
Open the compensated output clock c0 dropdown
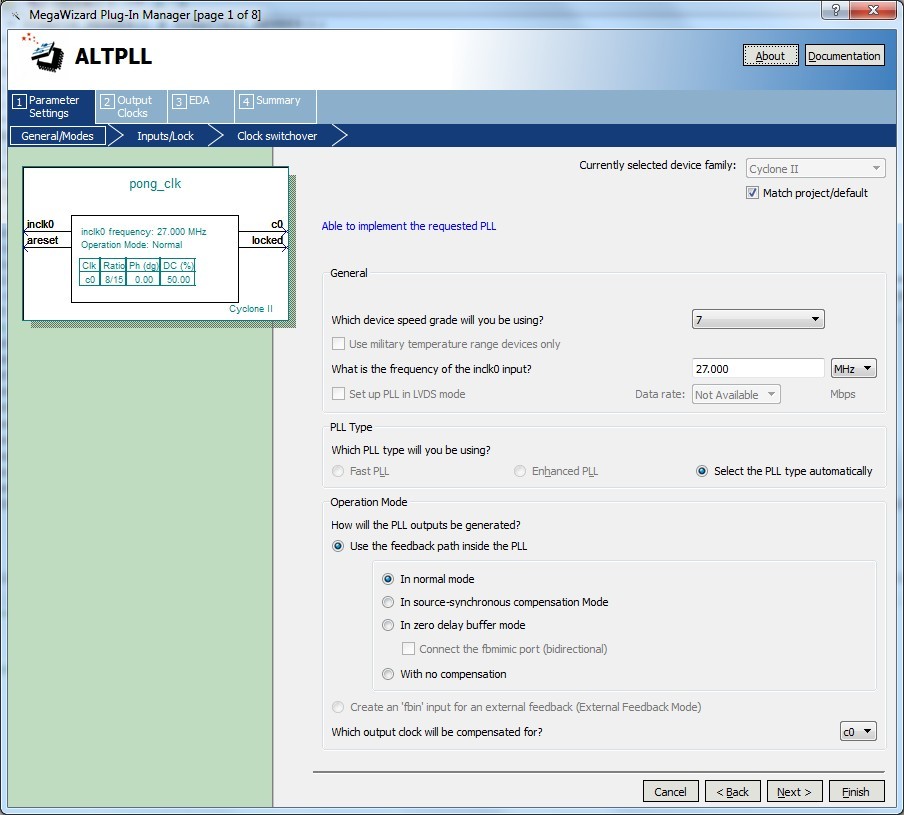pos(857,732)
